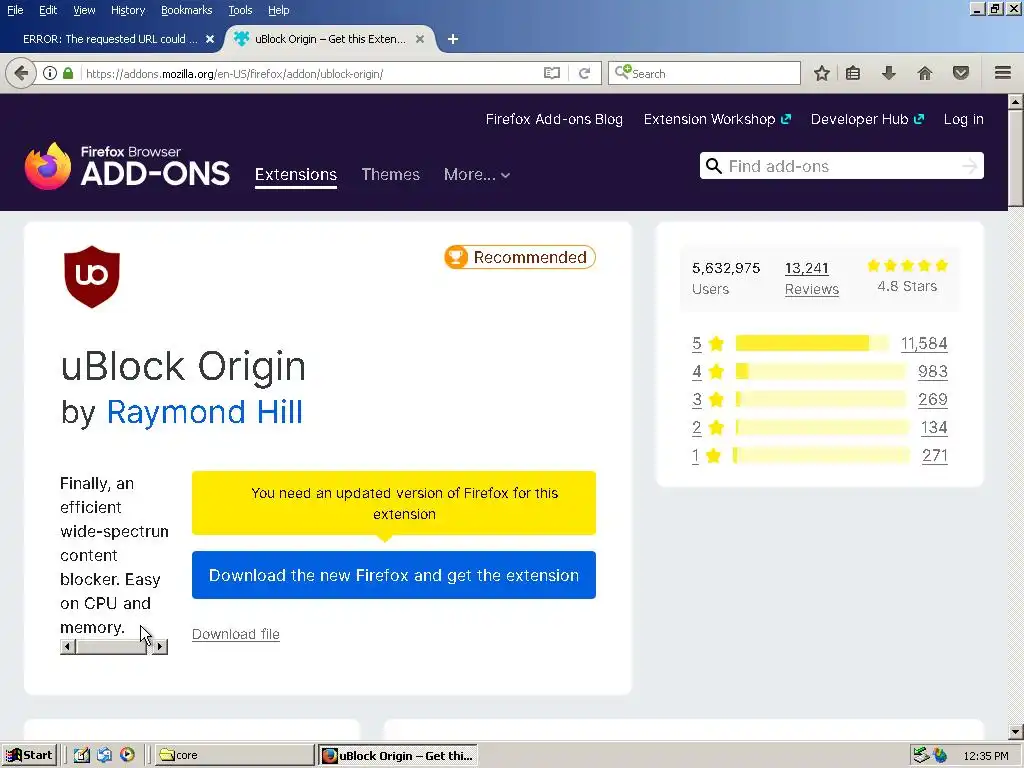
Task: Click the 5-star rating bar
Action: click(x=812, y=343)
